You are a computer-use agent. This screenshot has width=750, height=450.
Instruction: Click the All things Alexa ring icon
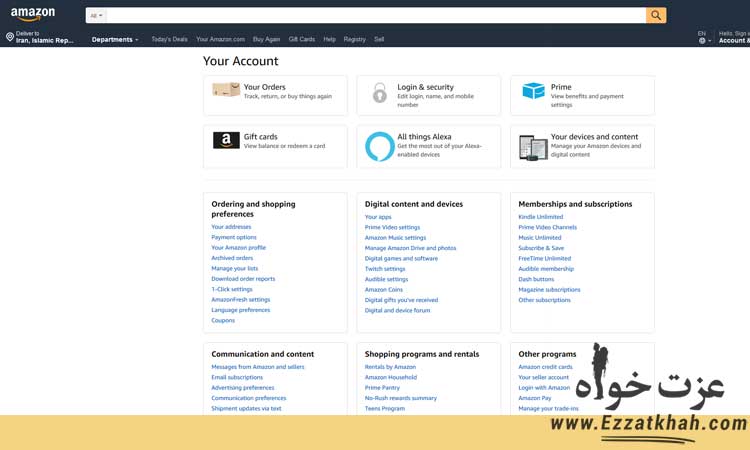pyautogui.click(x=379, y=146)
